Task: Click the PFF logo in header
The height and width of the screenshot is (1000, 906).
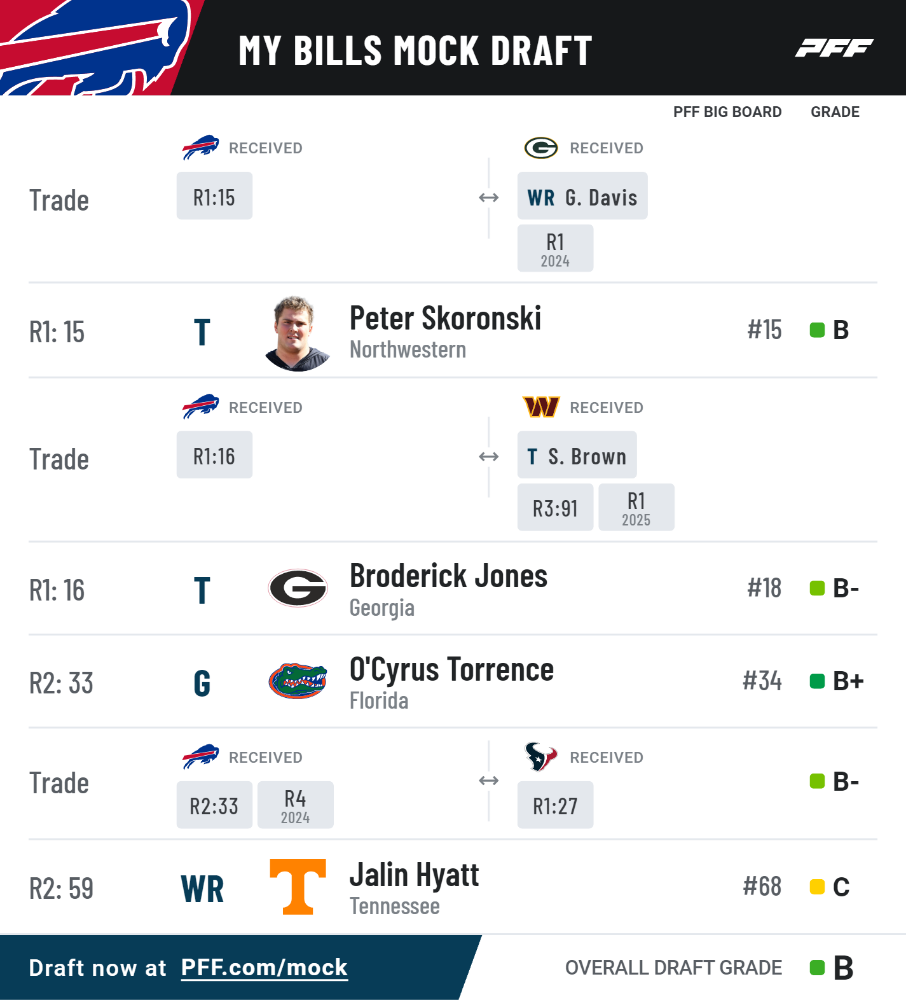Action: click(x=834, y=48)
